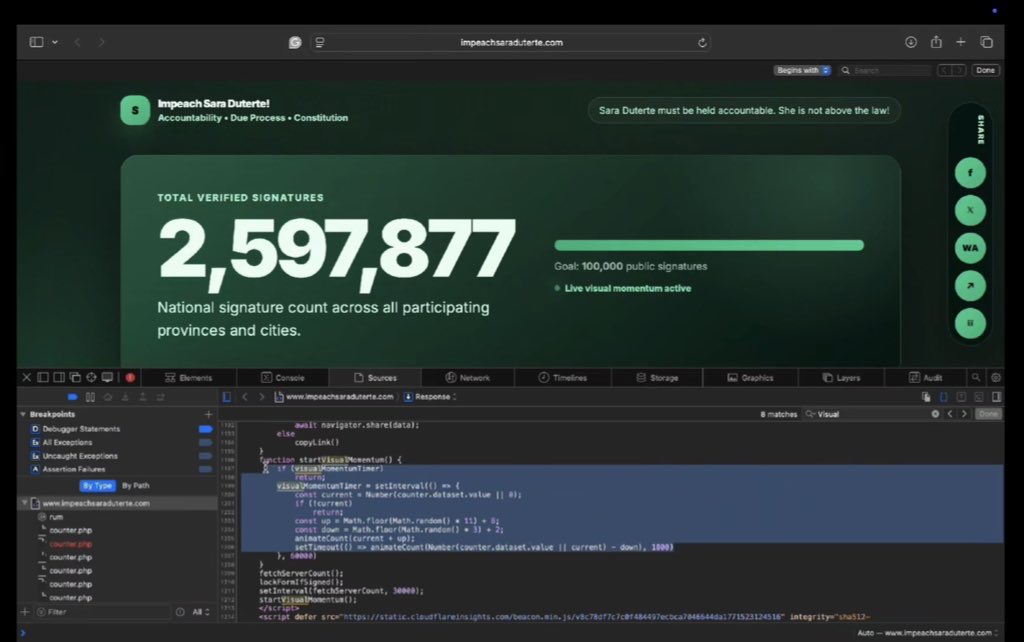Toggle the Debugger Statements breakpoint
This screenshot has width=1024, height=642.
coord(205,429)
